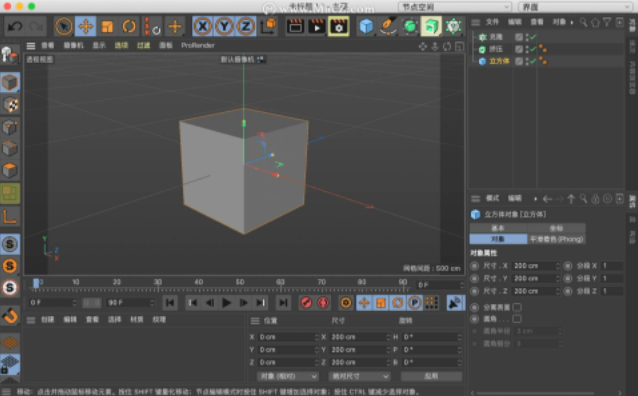The image size is (638, 396).
Task: Tick the 分离表面 (Separate Surfaces) checkbox
Action: pos(517,307)
